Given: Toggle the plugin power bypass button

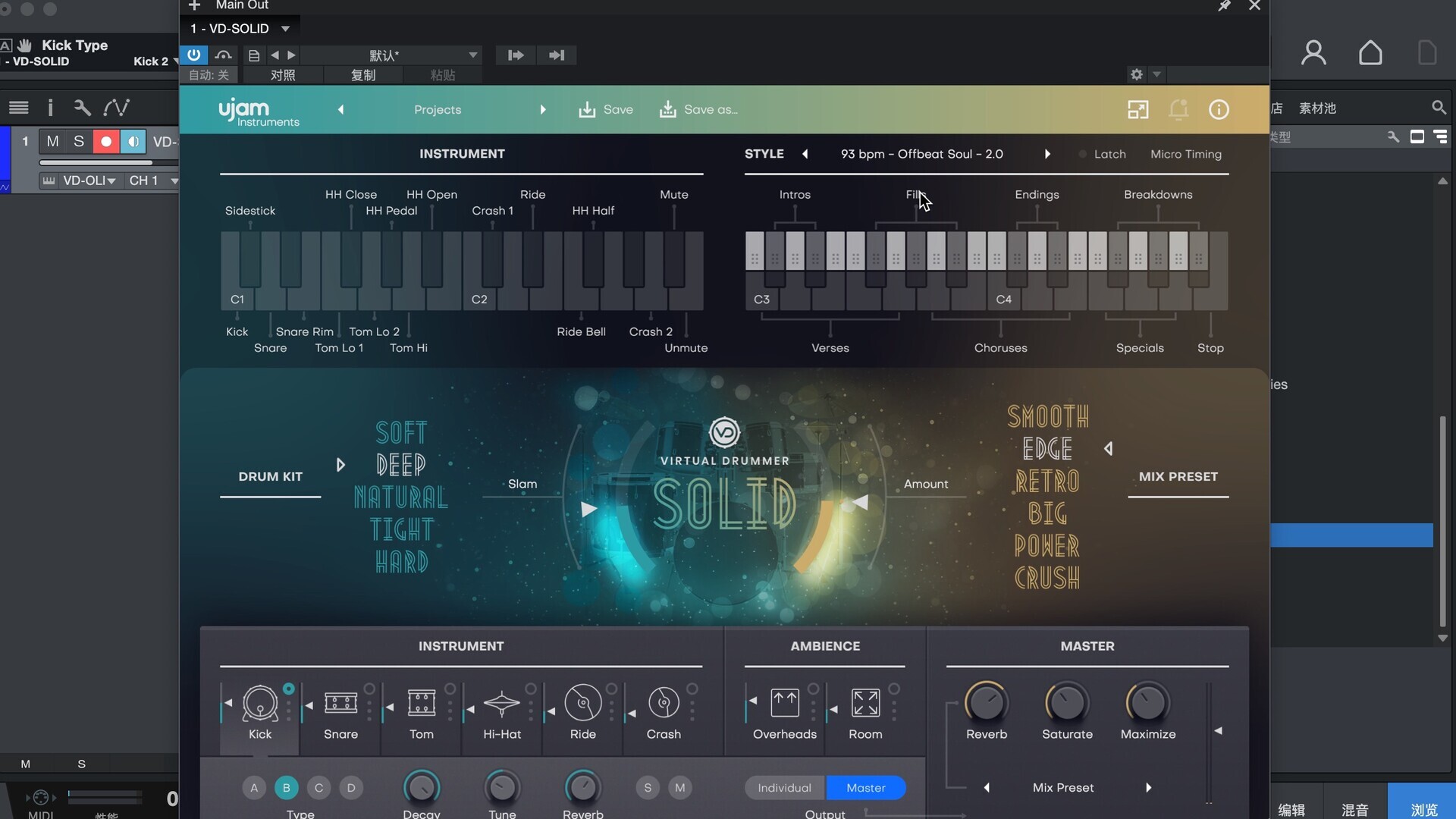Looking at the screenshot, I should 194,55.
